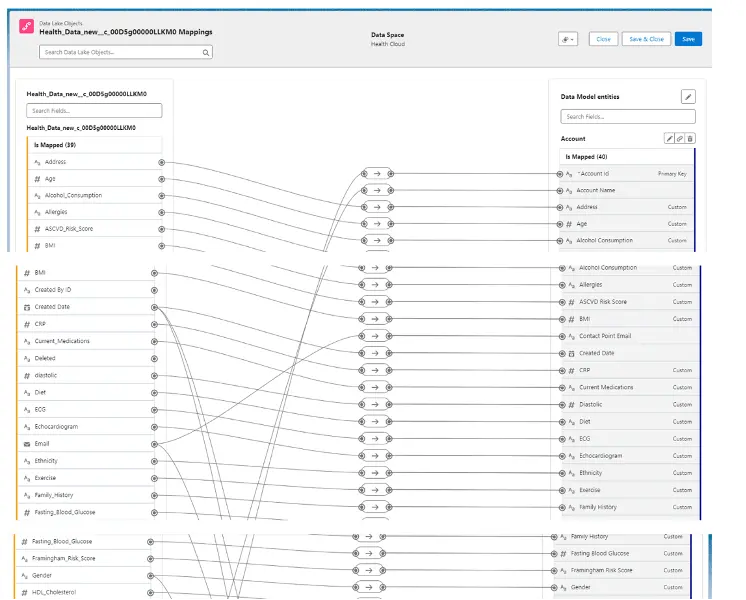Select the Fasting Blood Glucose target field
This screenshot has height=600, width=746.
coord(622,553)
